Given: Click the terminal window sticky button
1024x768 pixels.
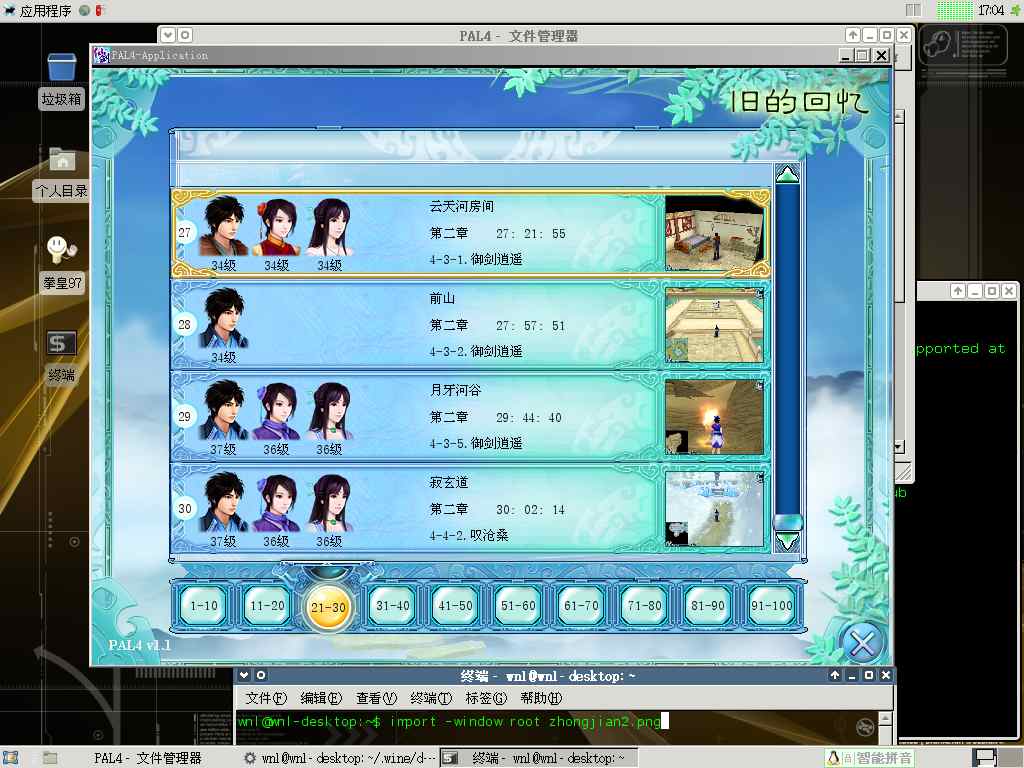Looking at the screenshot, I should (x=261, y=675).
